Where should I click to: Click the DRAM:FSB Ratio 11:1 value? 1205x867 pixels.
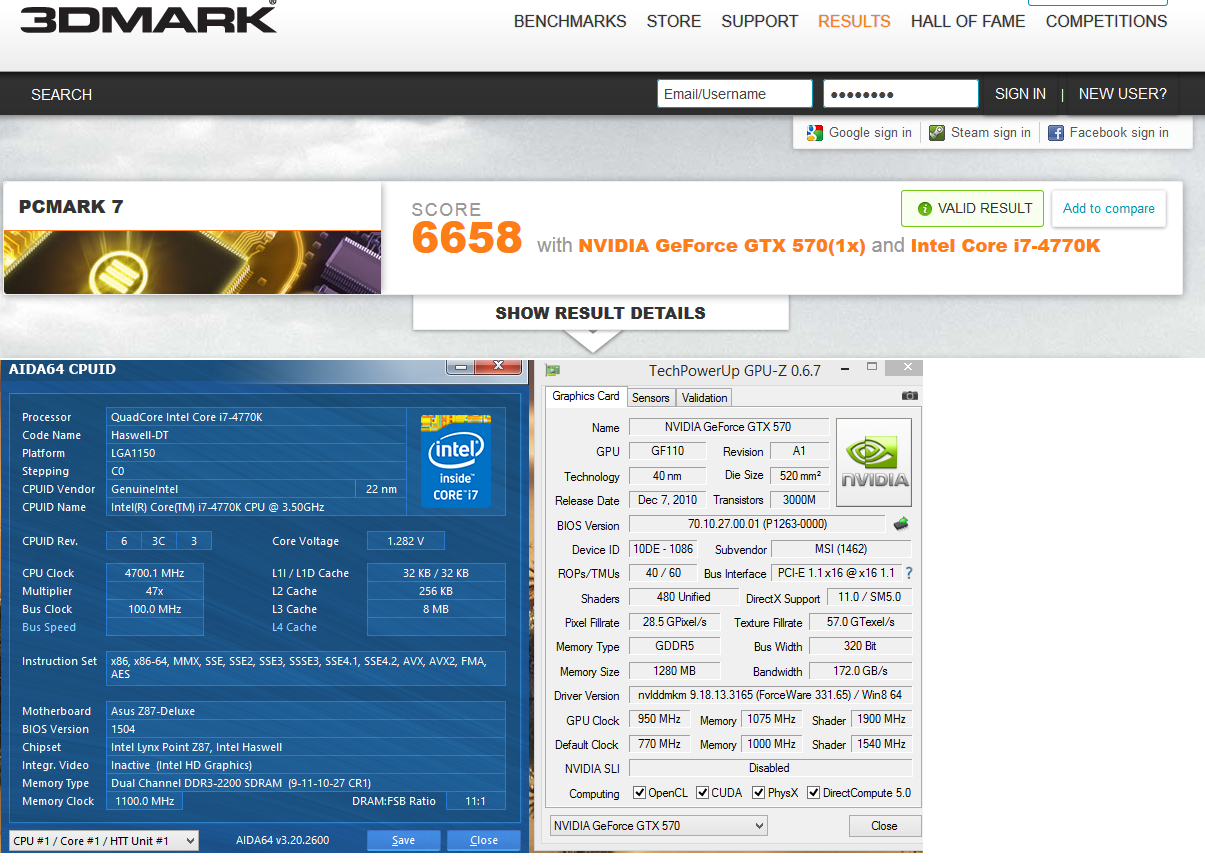476,801
